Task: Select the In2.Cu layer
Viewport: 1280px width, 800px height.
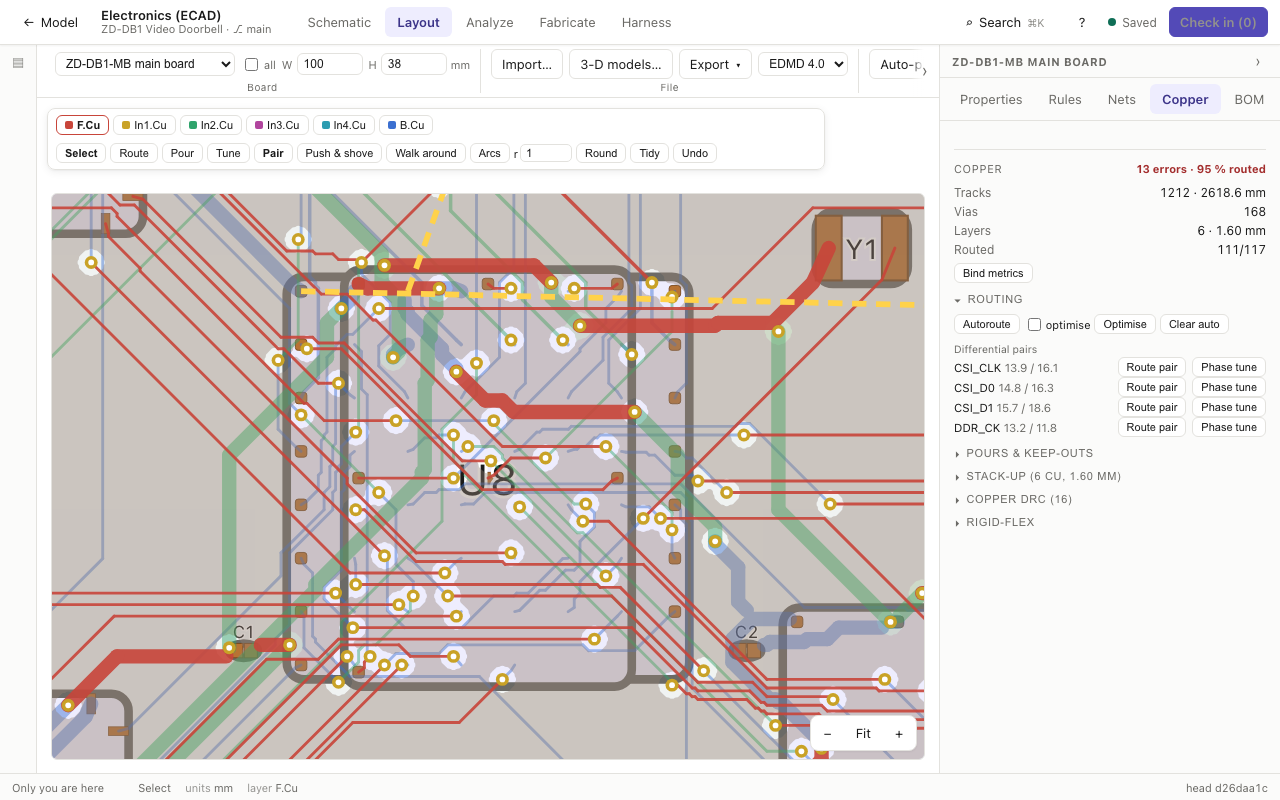Action: point(211,125)
